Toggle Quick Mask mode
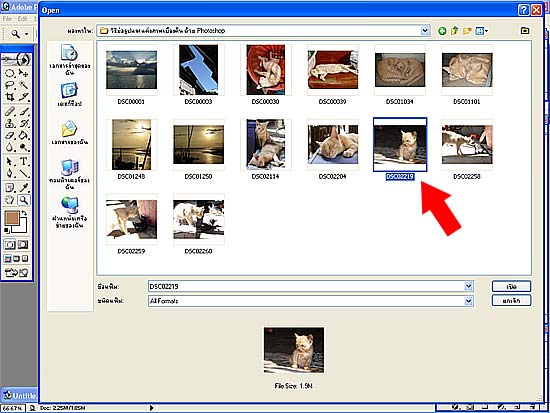Screen dimensions: 550x413 coord(23,244)
